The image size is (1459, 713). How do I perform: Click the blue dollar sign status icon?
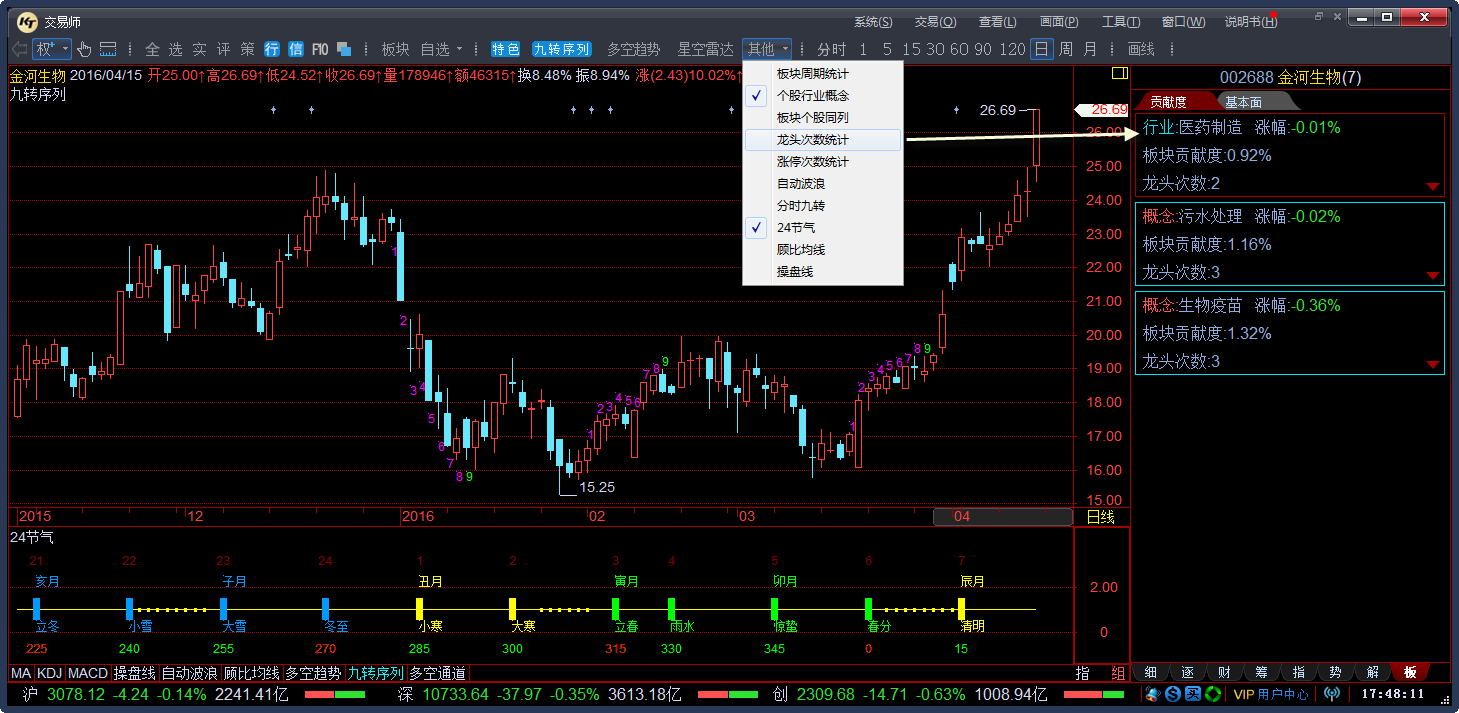click(1173, 694)
